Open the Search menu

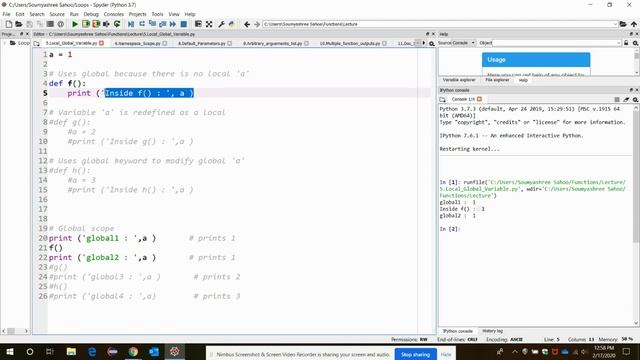pyautogui.click(x=37, y=14)
